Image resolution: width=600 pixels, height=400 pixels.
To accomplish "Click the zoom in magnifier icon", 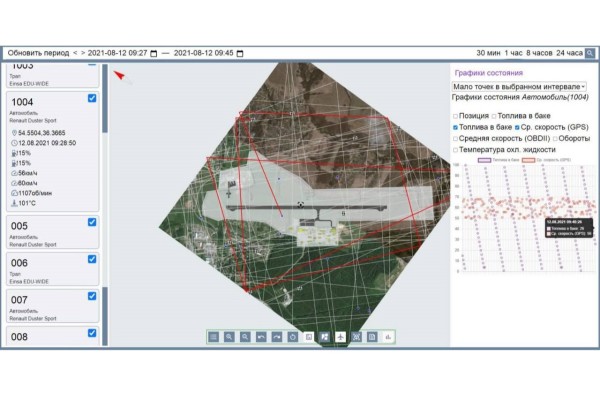I will [x=229, y=338].
